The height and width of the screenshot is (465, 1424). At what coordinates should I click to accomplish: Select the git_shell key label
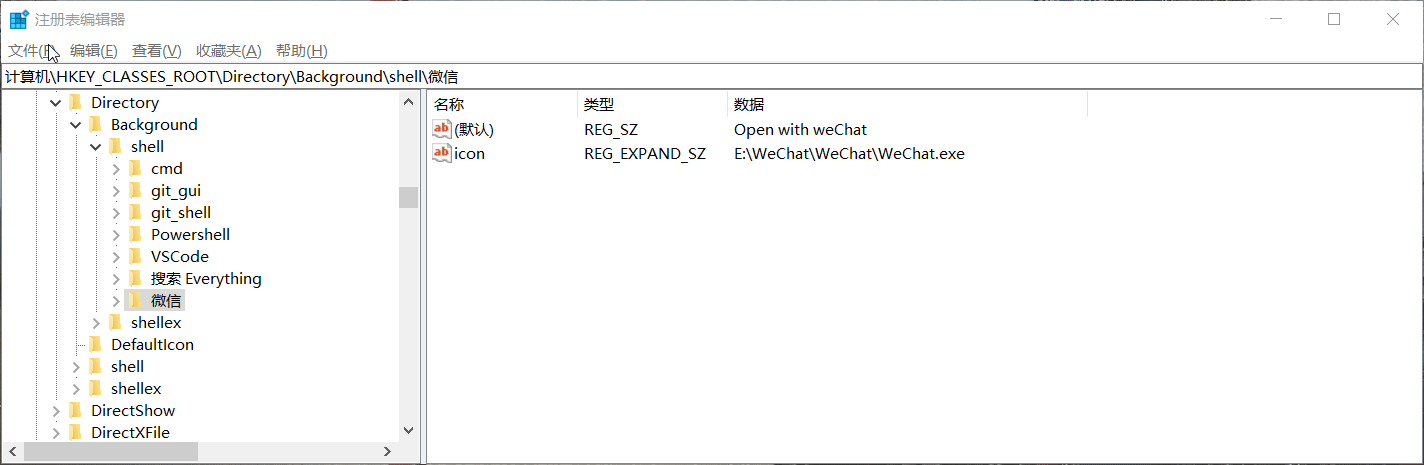click(181, 212)
